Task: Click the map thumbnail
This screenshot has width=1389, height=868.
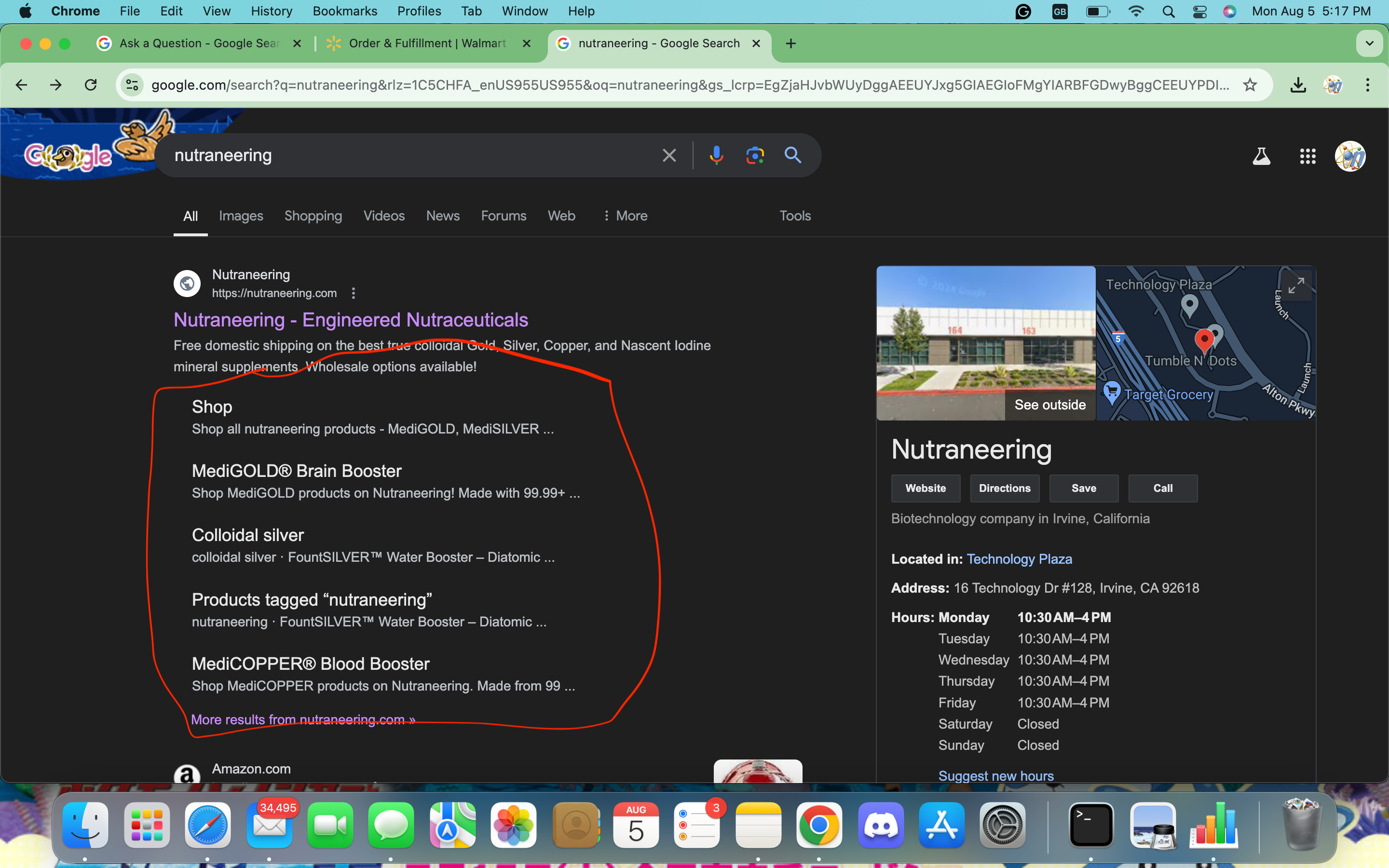Action: [x=1206, y=343]
